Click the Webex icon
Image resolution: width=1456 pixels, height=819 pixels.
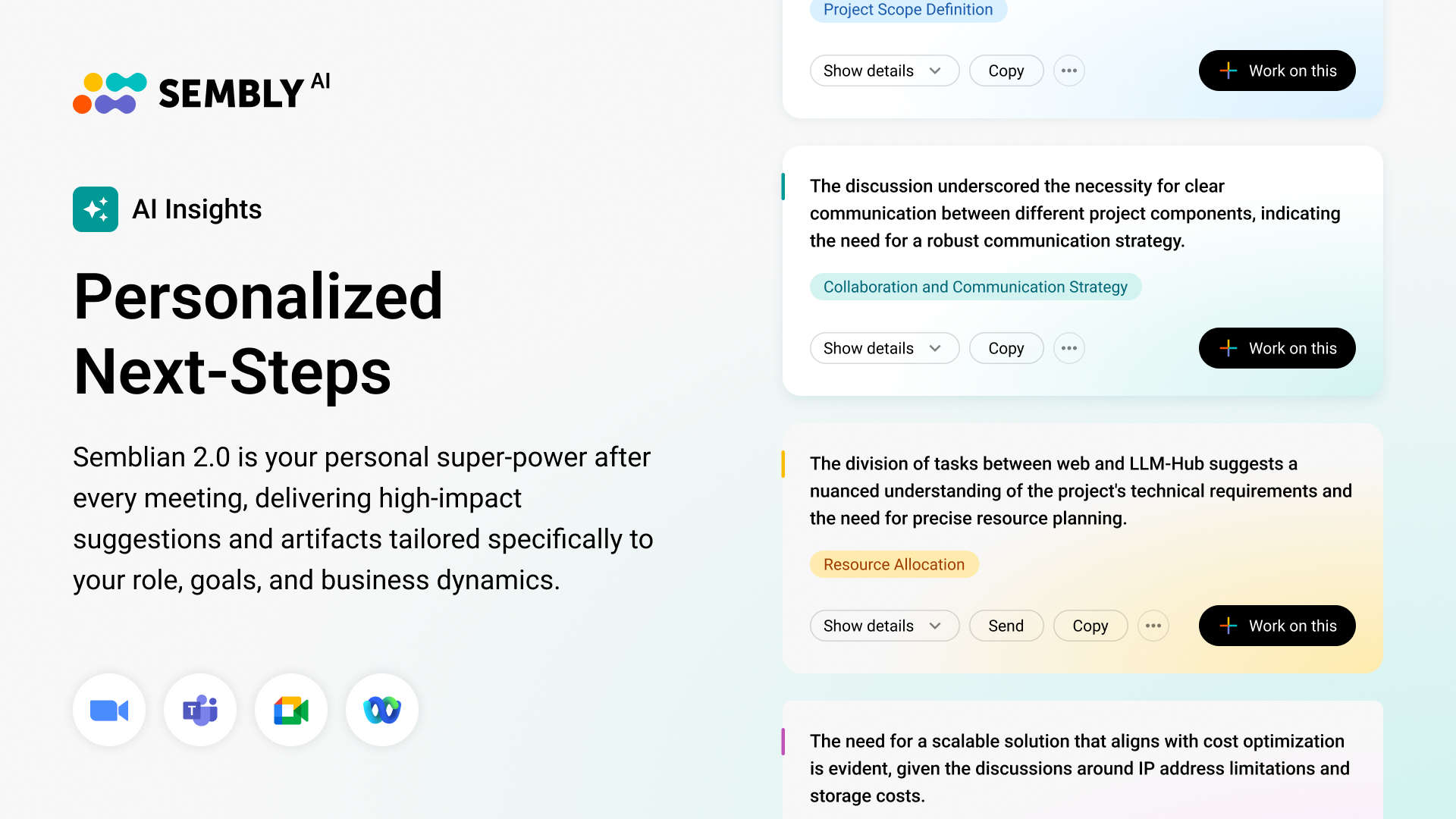click(x=382, y=711)
